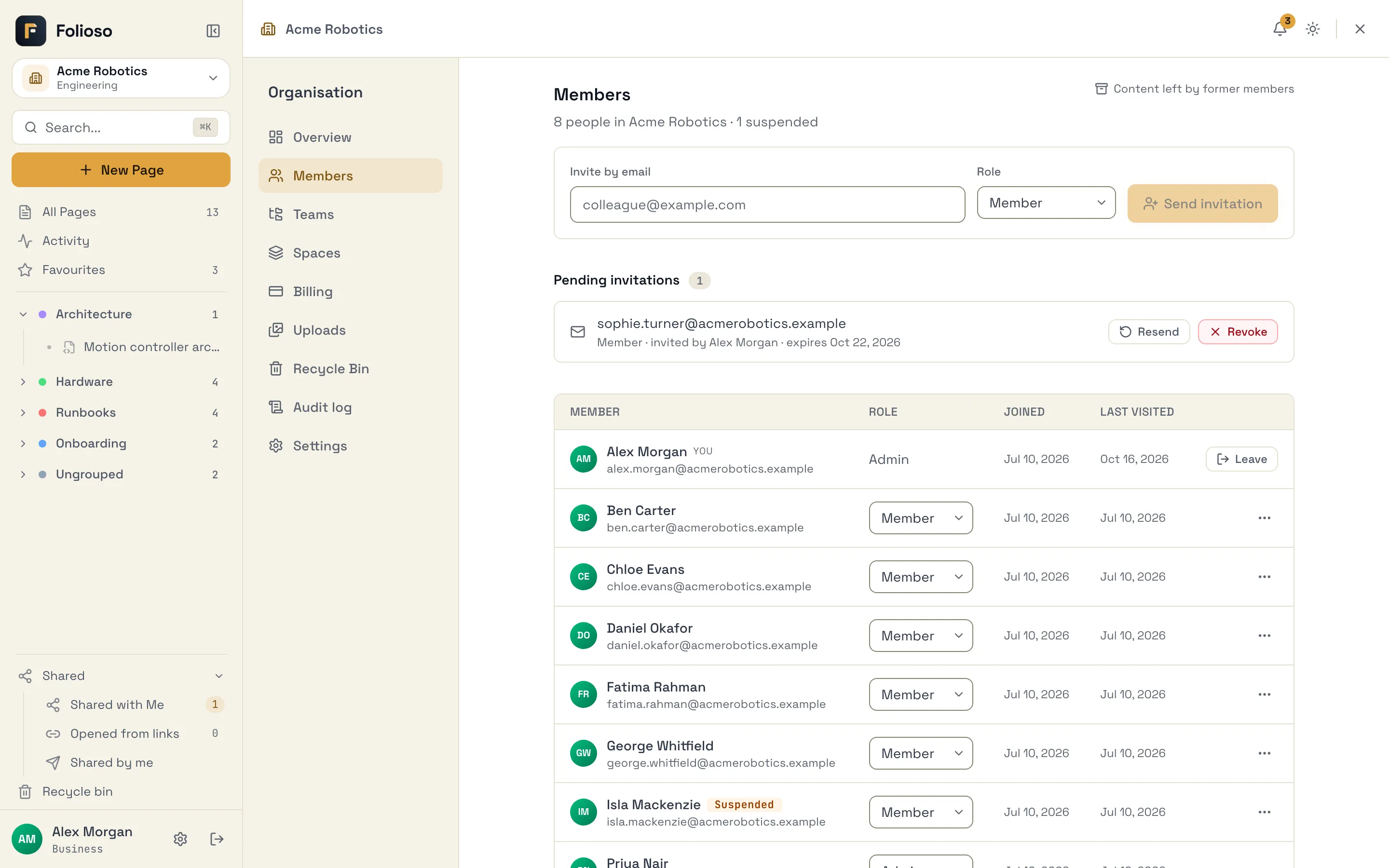Image resolution: width=1389 pixels, height=868 pixels.
Task: Open Shared with Me list
Action: pos(134,705)
